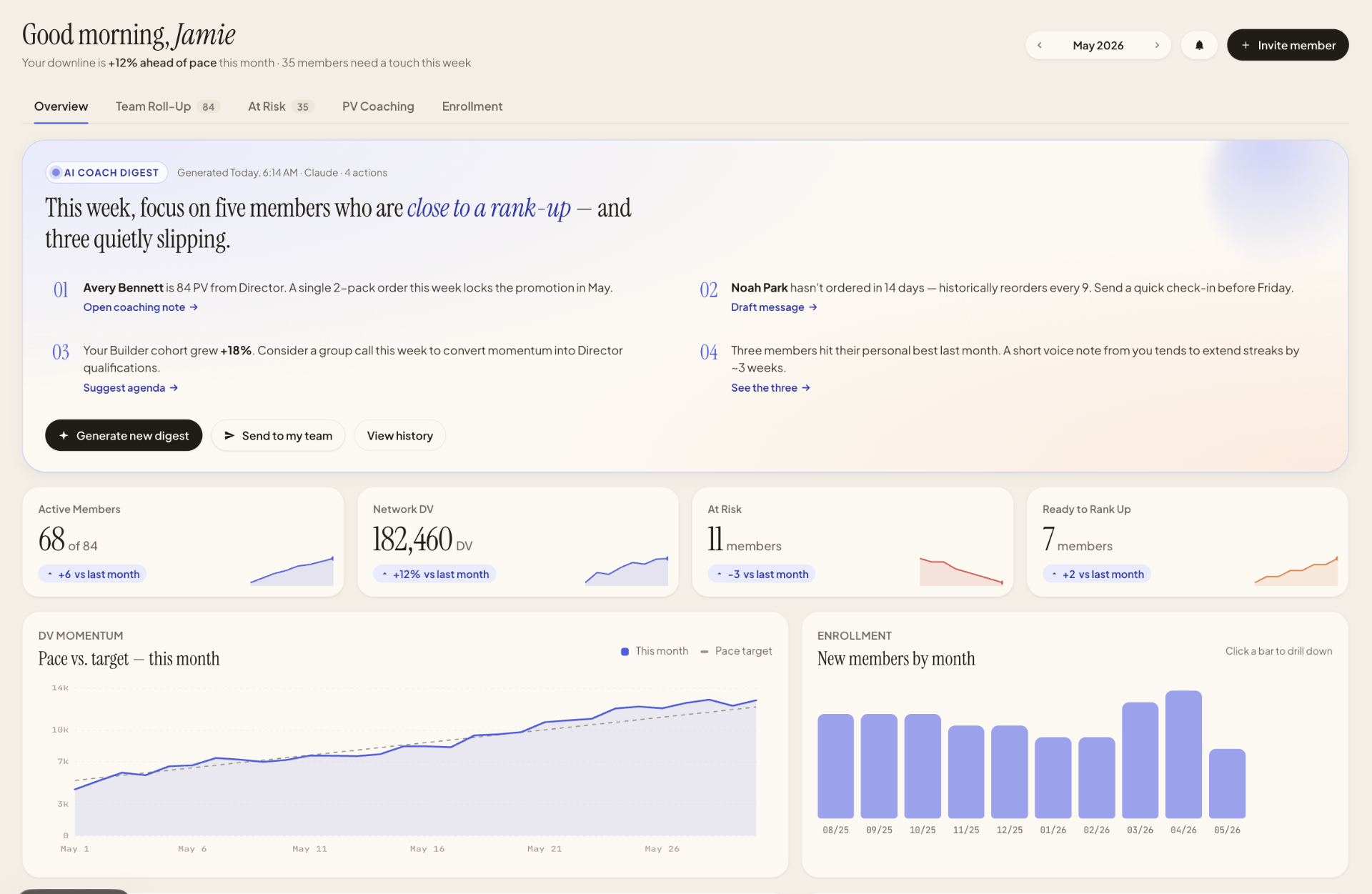The width and height of the screenshot is (1372, 894).
Task: Click the Network DV sparkline chart
Action: coord(627,571)
